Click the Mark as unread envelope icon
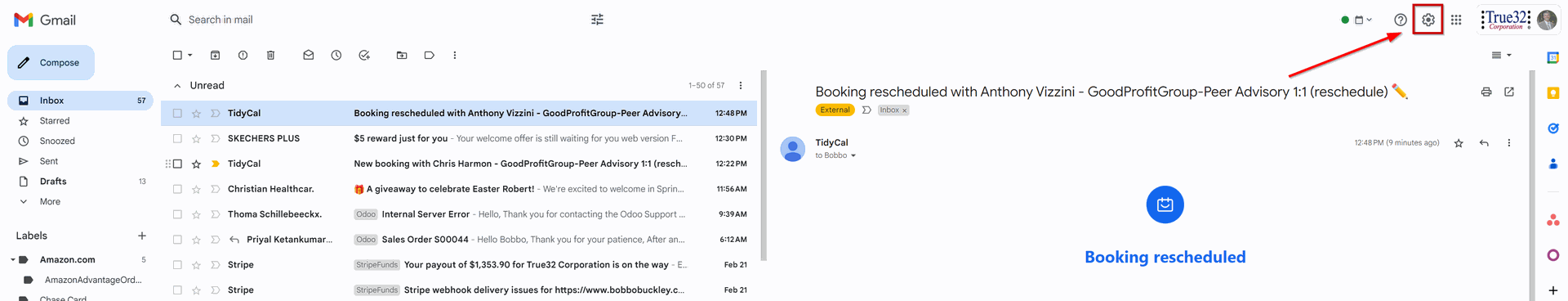The image size is (1568, 301). coord(308,55)
